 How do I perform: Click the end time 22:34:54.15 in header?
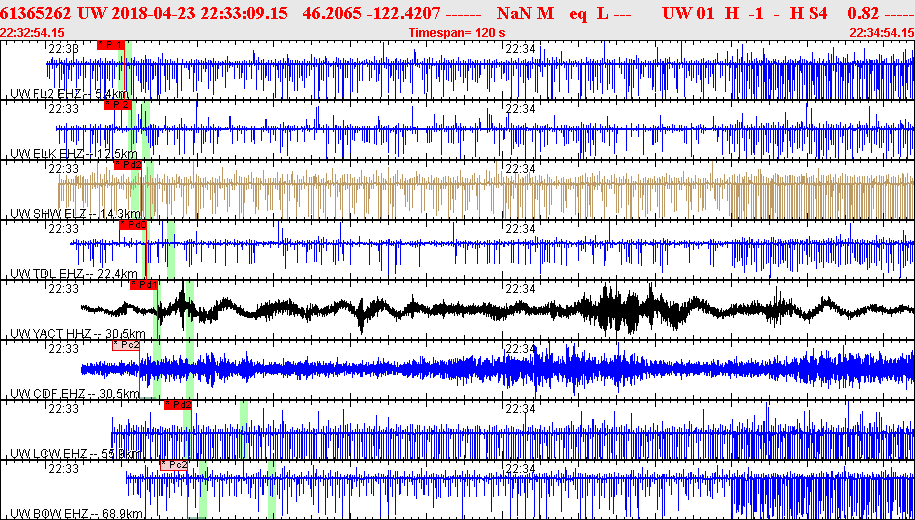coord(882,33)
